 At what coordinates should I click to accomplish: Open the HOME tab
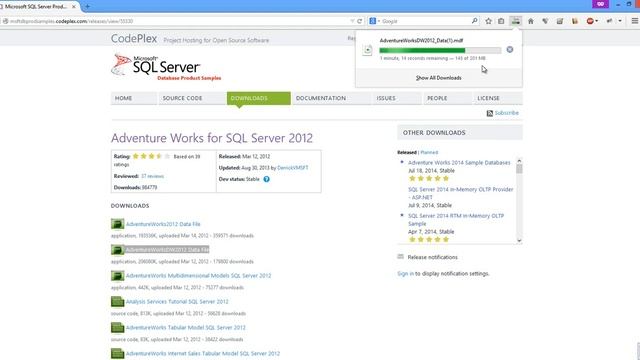tap(133, 98)
